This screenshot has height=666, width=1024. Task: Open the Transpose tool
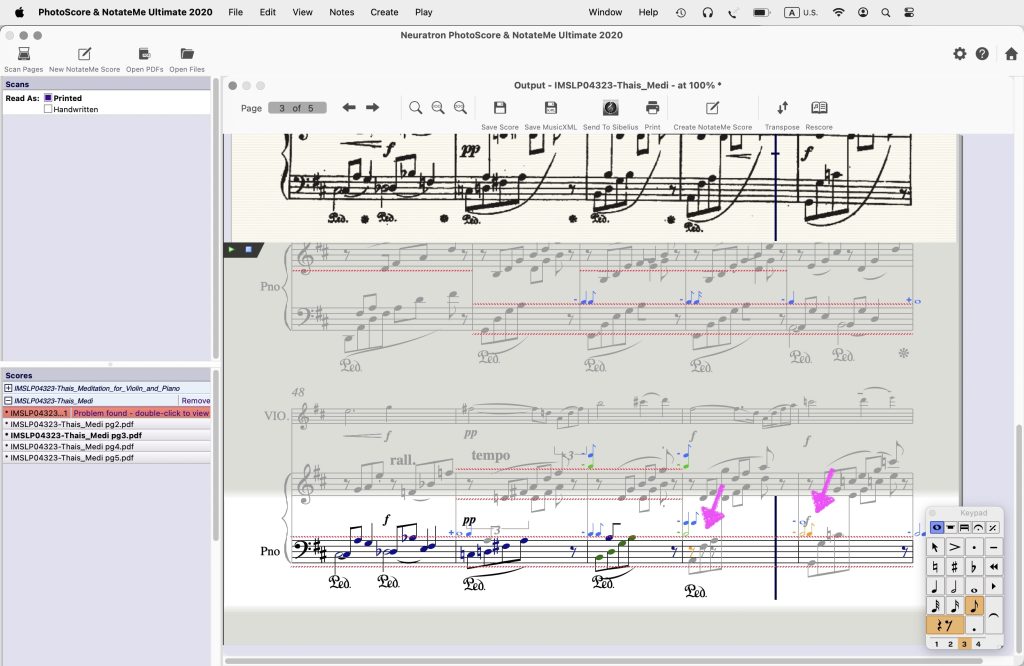pos(782,108)
